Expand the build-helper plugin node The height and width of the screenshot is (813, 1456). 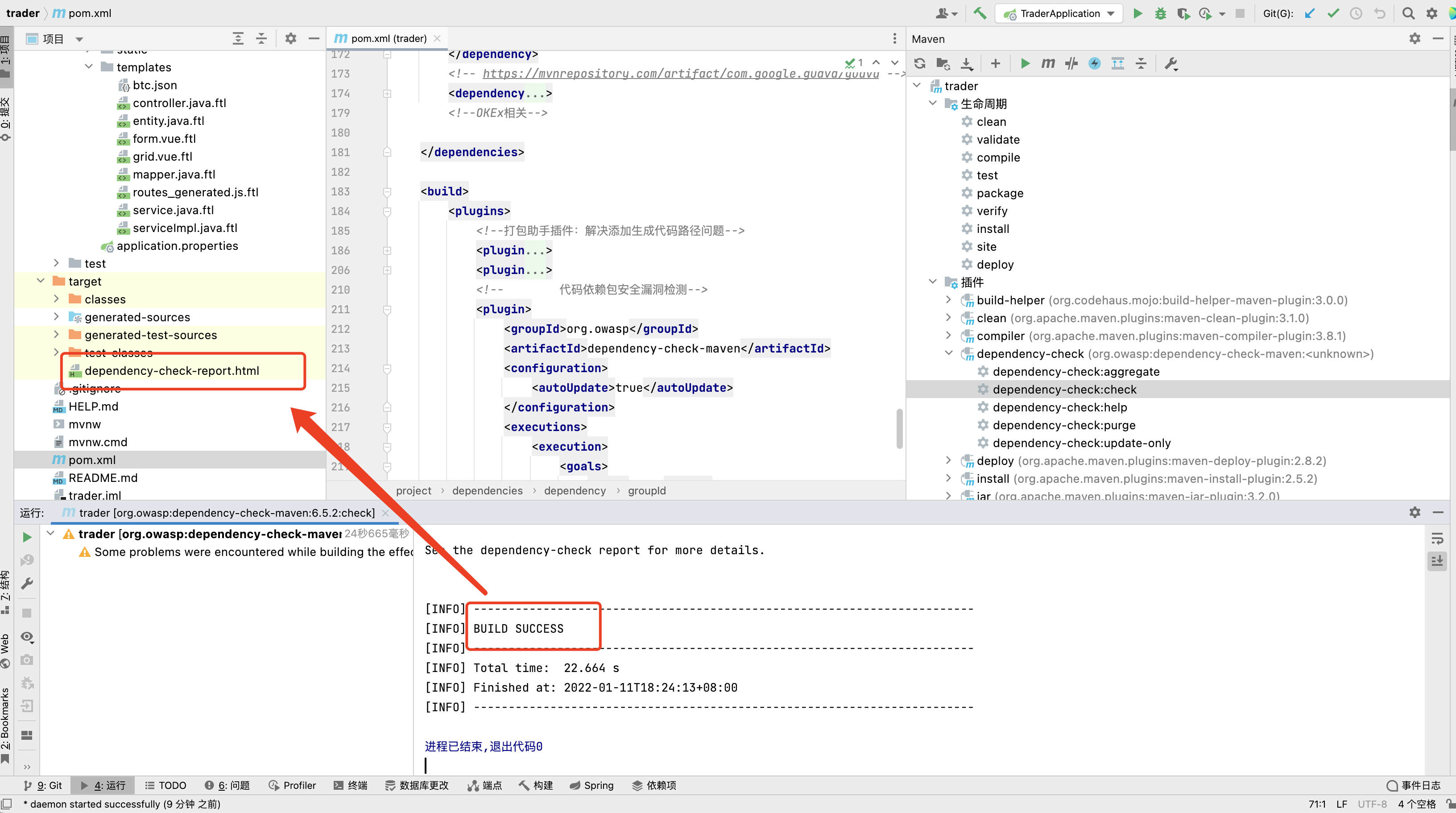[949, 300]
